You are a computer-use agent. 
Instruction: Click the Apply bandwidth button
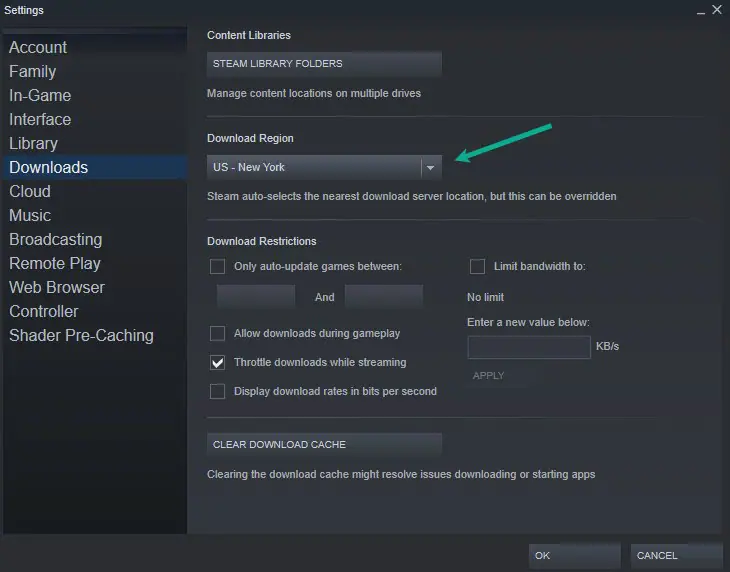coord(488,376)
